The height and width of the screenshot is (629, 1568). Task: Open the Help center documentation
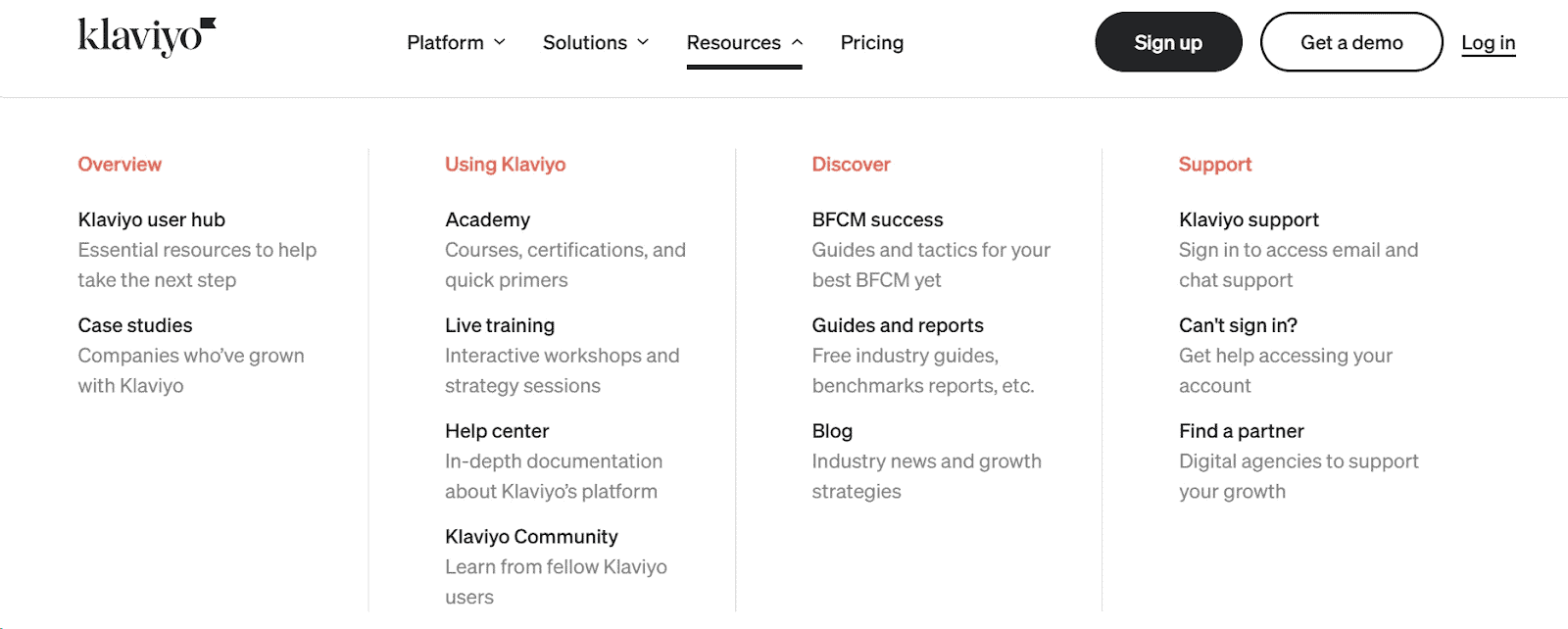coord(497,430)
